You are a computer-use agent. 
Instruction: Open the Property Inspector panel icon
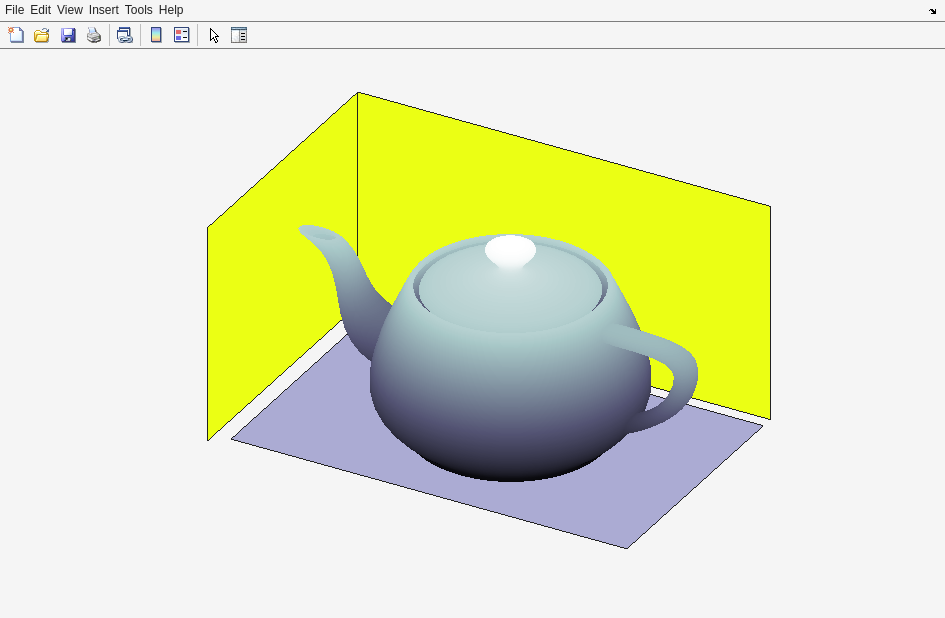239,35
